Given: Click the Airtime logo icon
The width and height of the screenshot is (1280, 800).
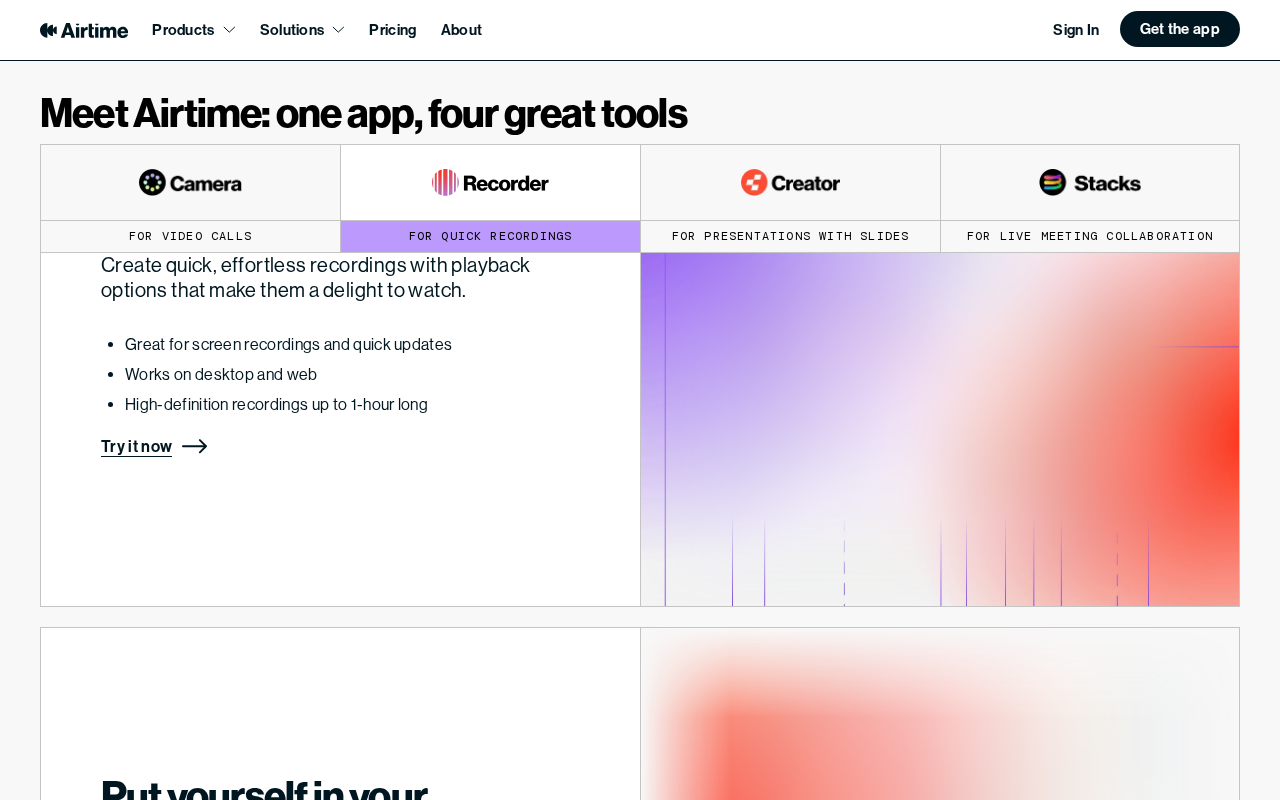Looking at the screenshot, I should tap(48, 30).
